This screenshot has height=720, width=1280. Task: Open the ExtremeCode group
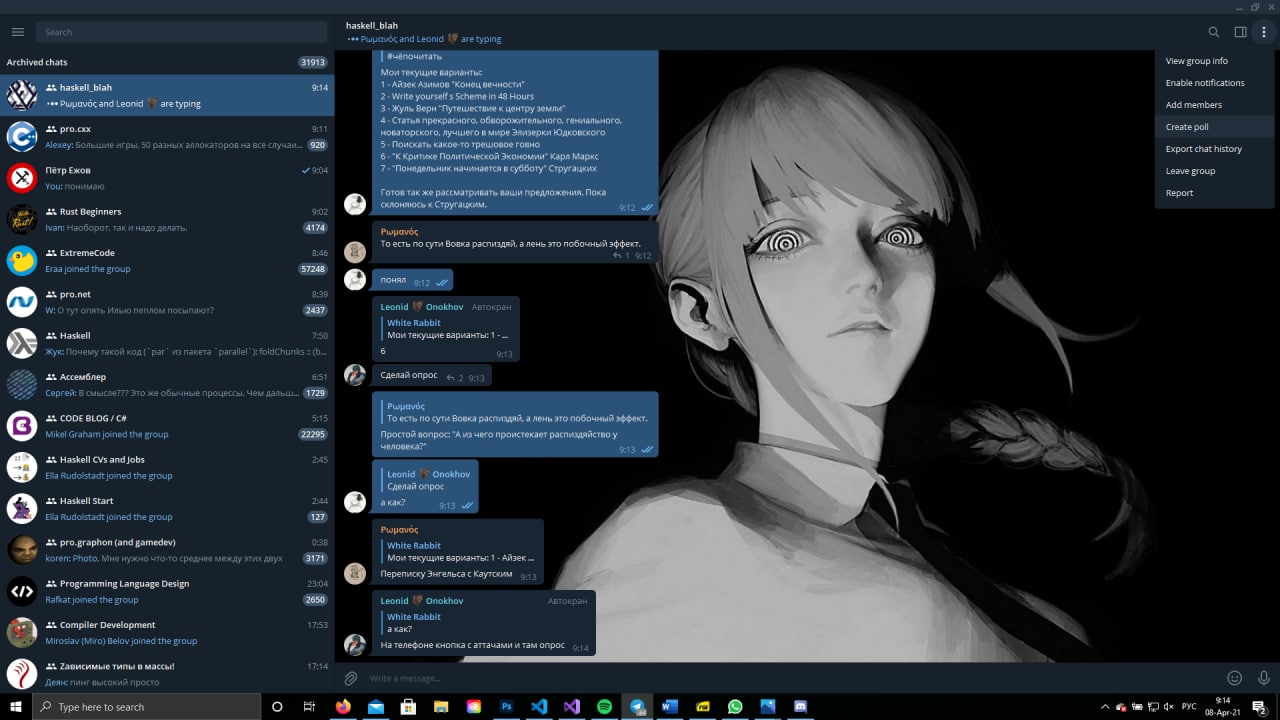(x=167, y=260)
